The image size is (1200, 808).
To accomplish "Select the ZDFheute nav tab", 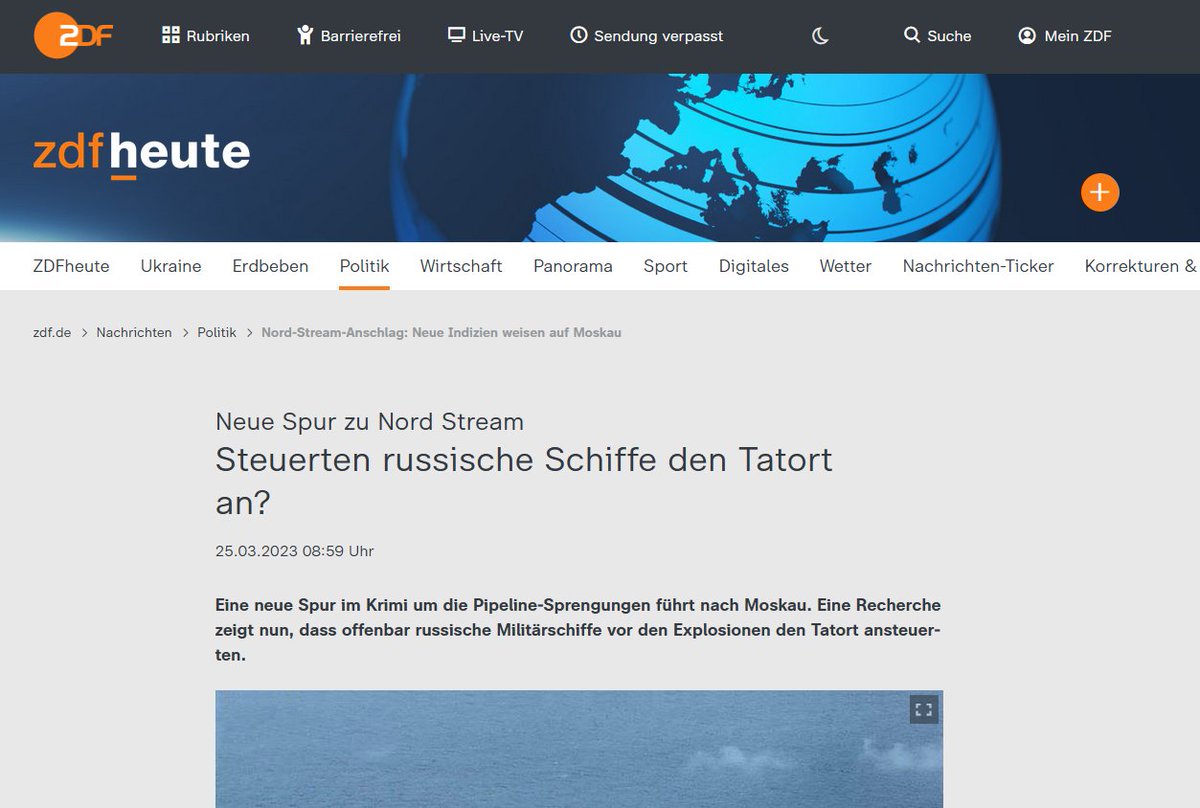I will 71,266.
